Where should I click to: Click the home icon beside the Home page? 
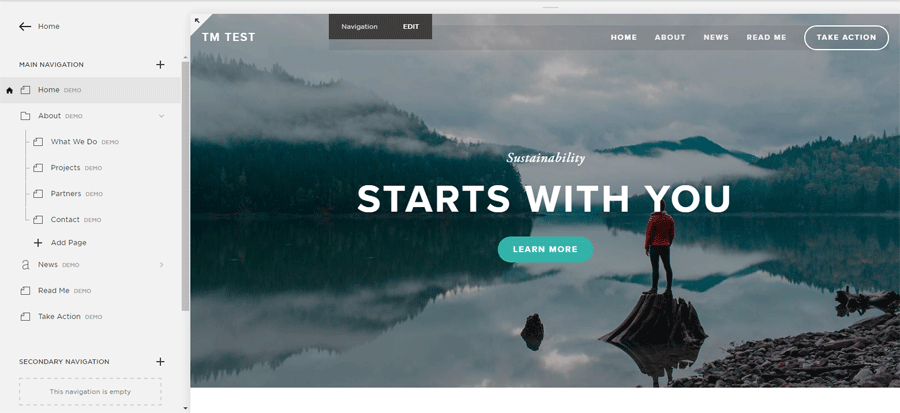[9, 90]
